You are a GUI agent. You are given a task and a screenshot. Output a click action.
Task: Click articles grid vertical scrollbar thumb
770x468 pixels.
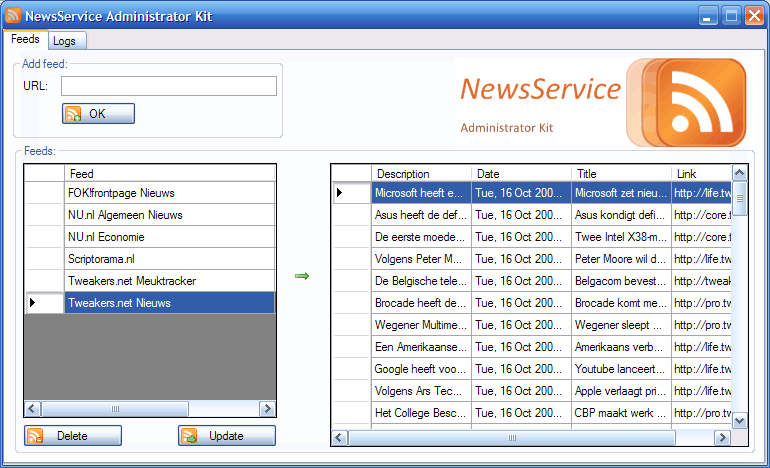[740, 198]
